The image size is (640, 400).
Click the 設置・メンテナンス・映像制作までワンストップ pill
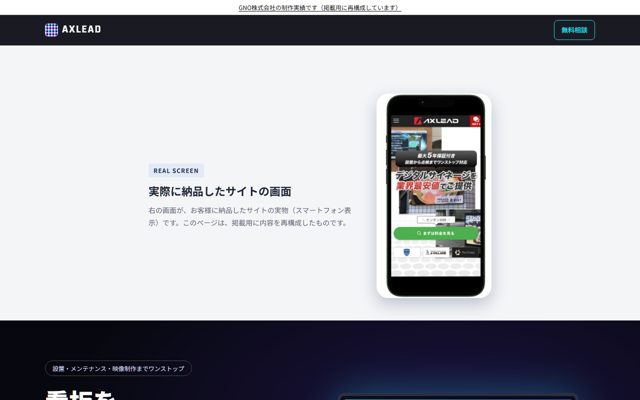coord(118,368)
